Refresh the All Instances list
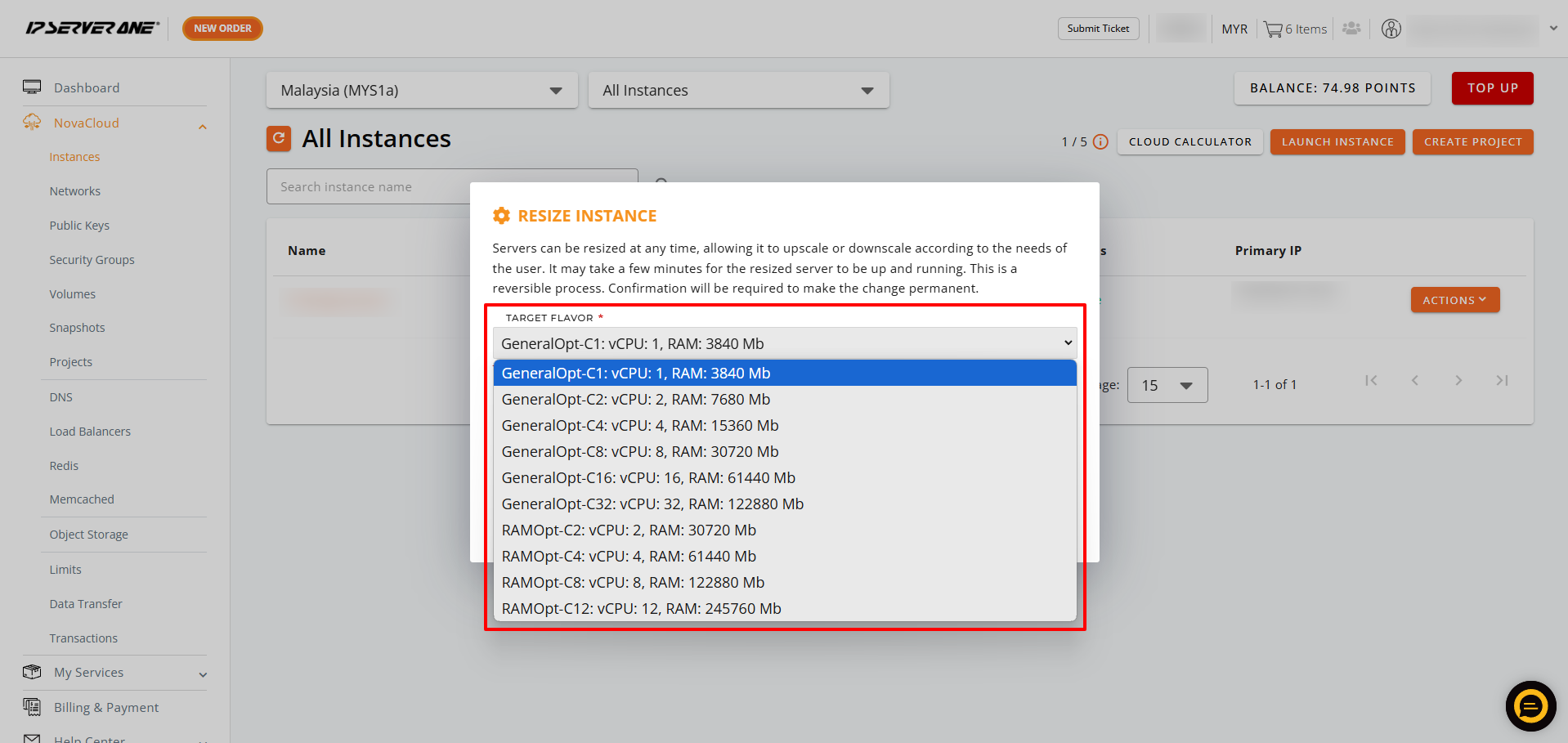Image resolution: width=1568 pixels, height=743 pixels. [x=279, y=139]
